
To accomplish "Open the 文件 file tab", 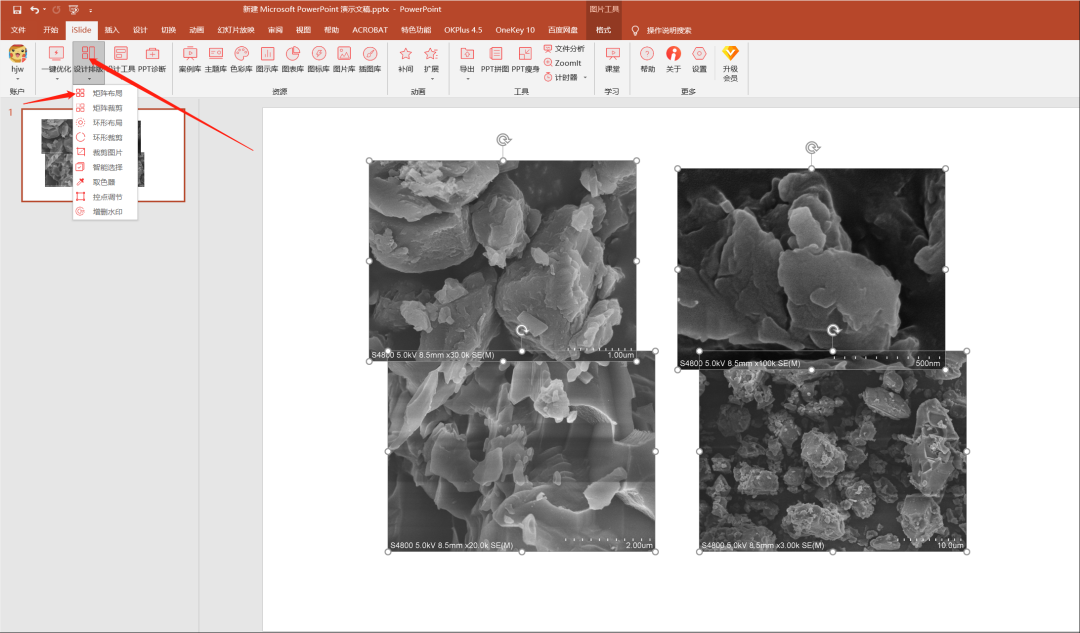I will (x=18, y=30).
